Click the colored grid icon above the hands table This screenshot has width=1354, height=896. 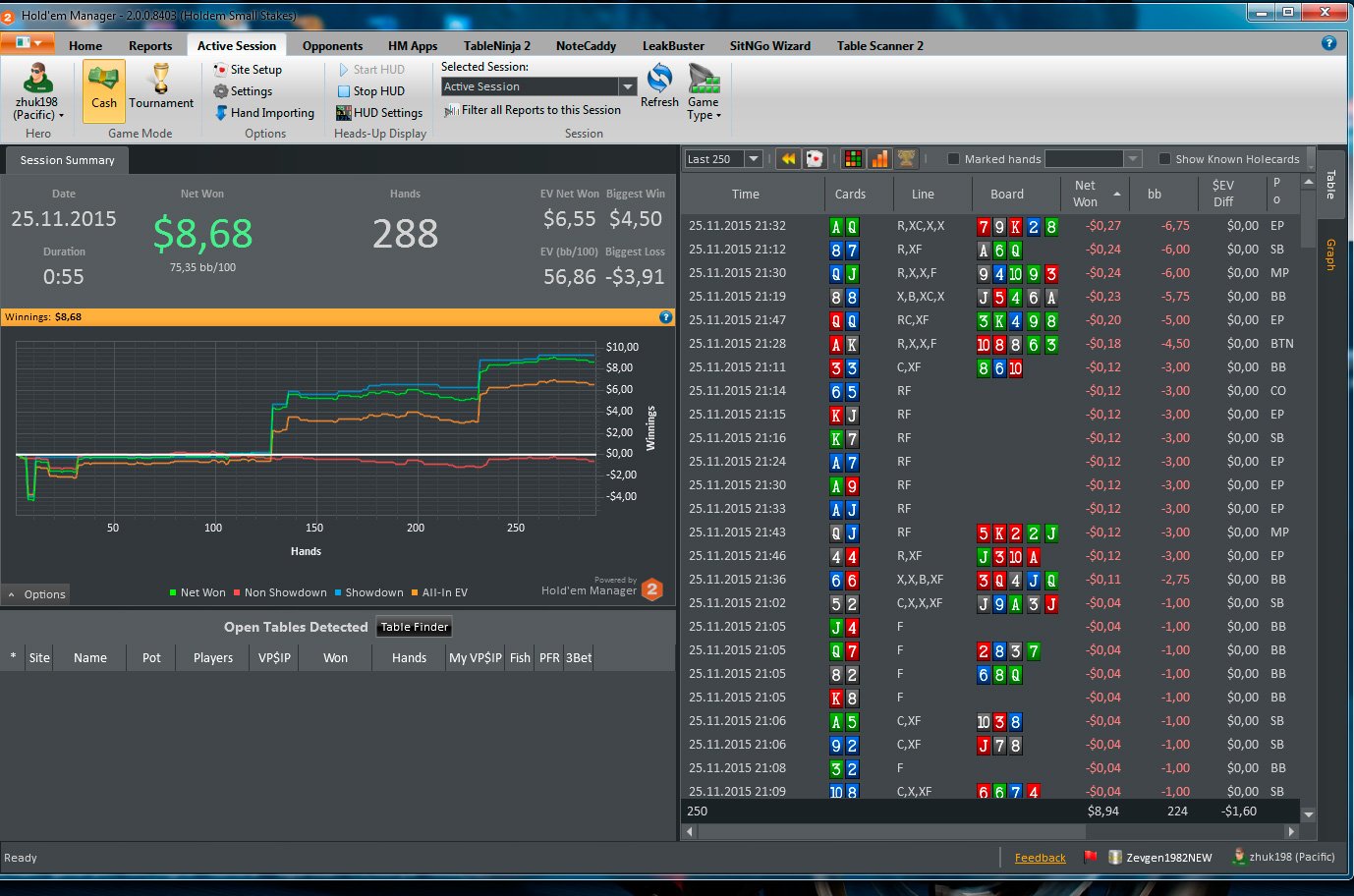pos(854,159)
